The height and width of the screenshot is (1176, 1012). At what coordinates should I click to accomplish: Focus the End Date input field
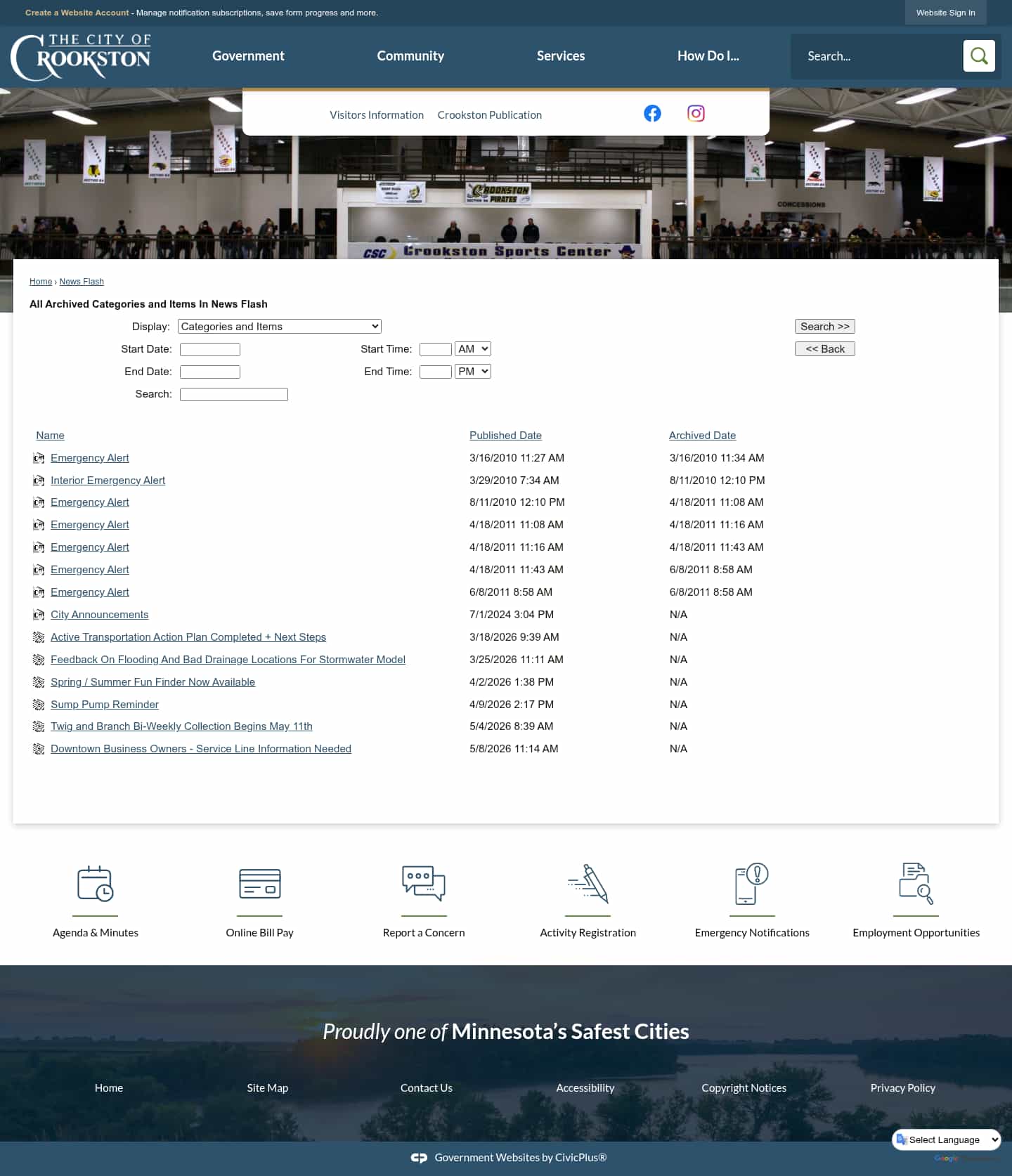[210, 372]
